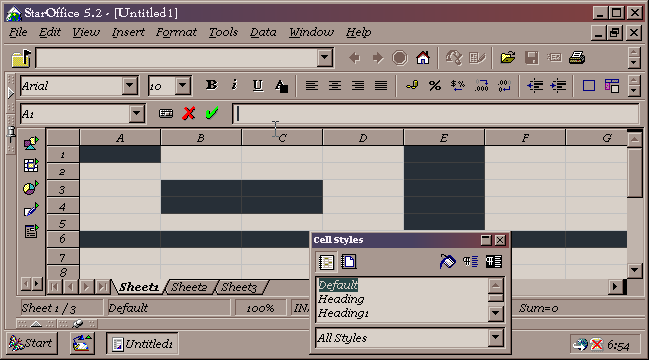Click the Open File folder icon
This screenshot has height=360, width=649.
click(508, 58)
